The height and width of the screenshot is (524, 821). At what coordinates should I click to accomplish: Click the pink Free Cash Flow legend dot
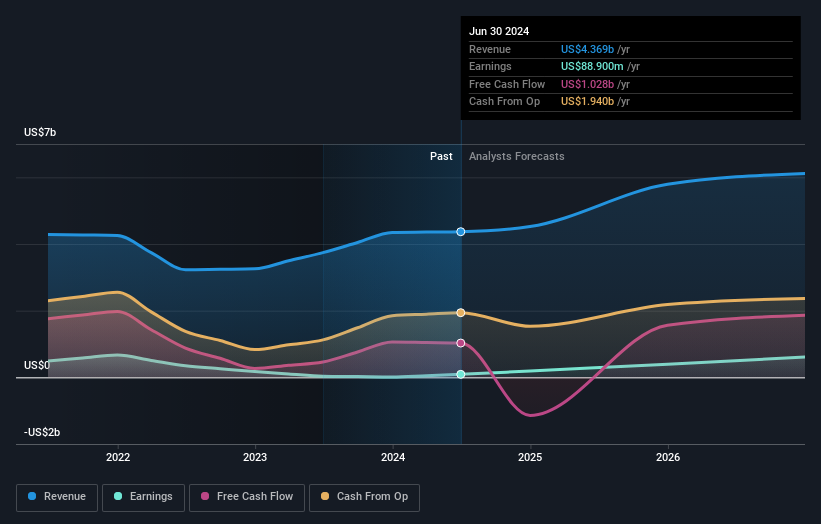[205, 496]
